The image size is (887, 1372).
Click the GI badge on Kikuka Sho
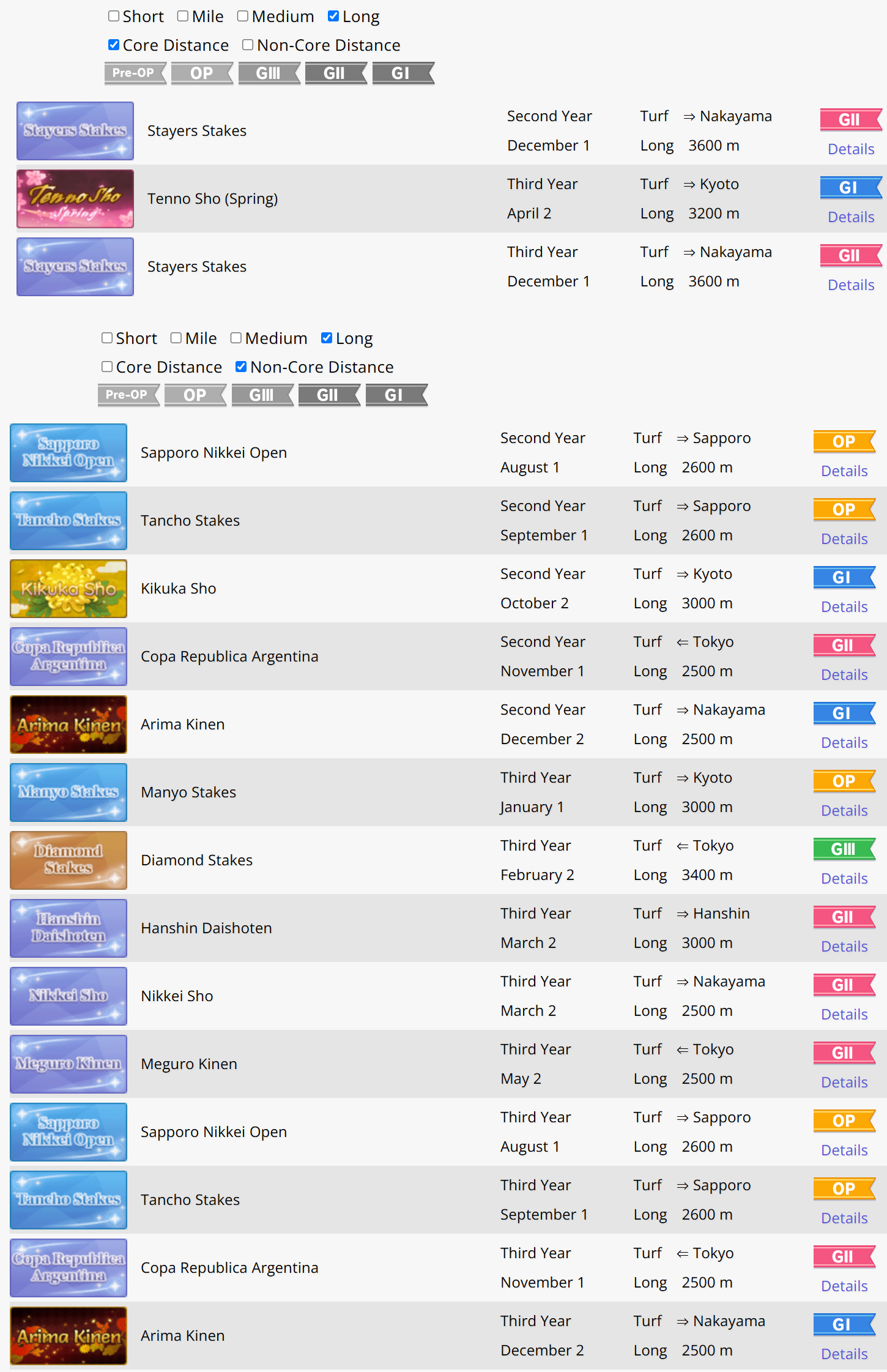pyautogui.click(x=844, y=578)
